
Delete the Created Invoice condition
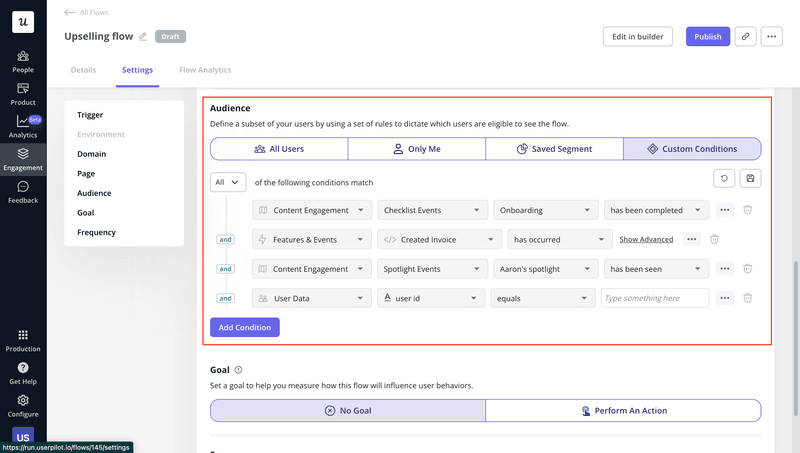point(714,239)
